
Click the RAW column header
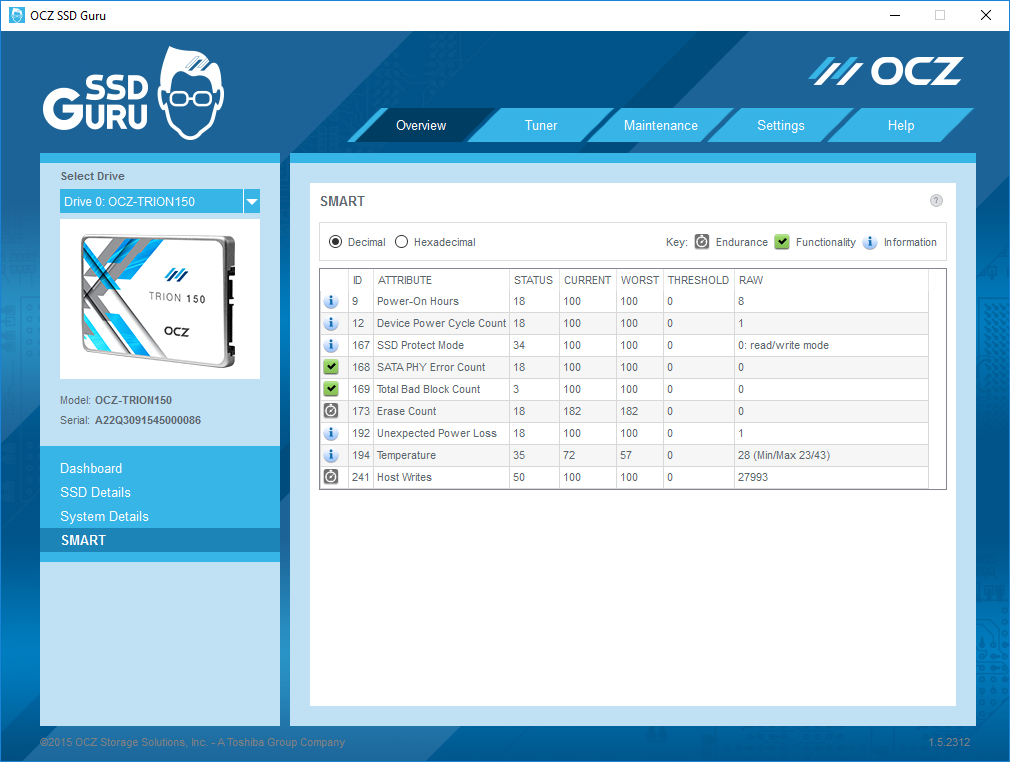click(x=750, y=280)
